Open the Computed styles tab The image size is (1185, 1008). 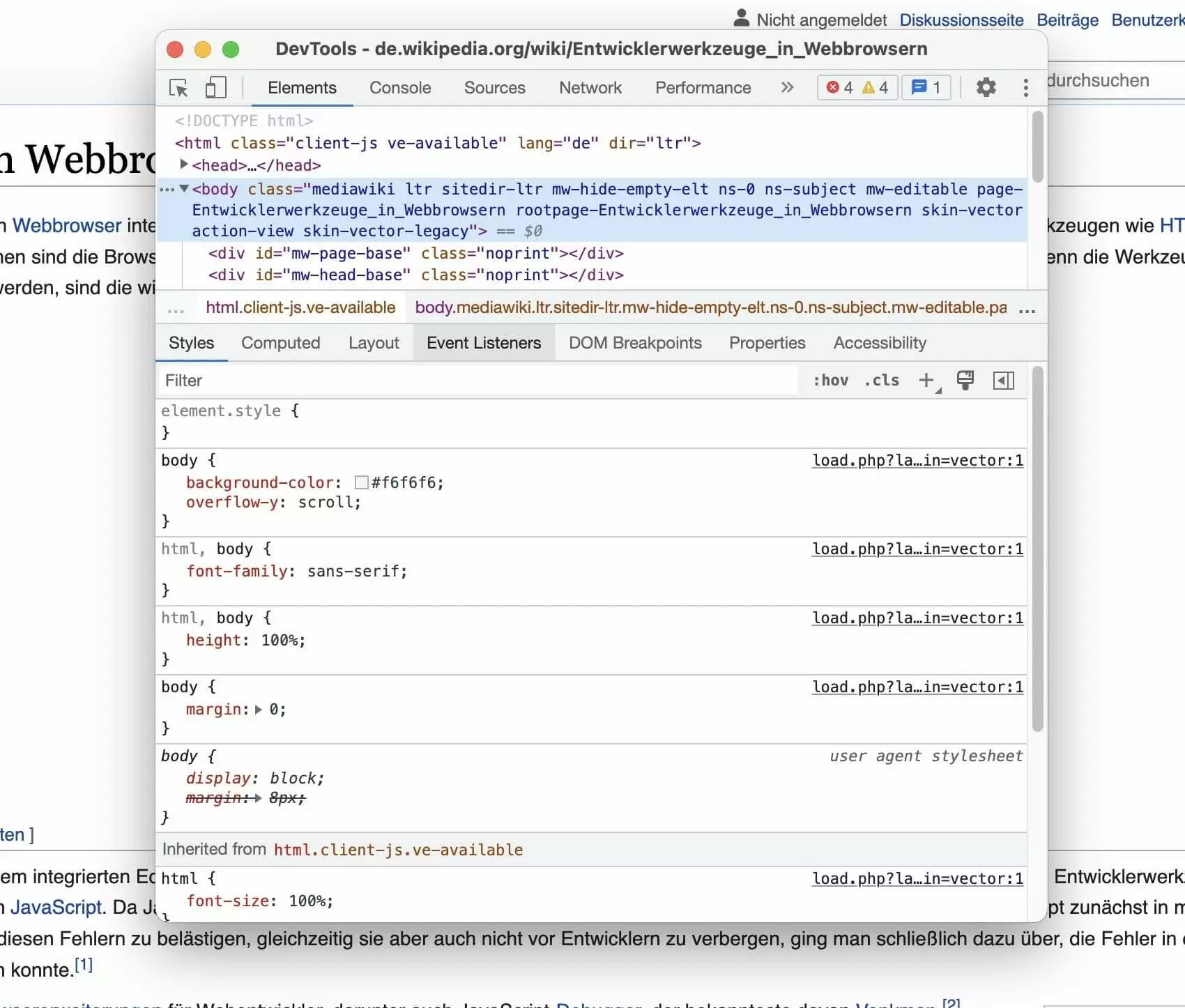[280, 343]
